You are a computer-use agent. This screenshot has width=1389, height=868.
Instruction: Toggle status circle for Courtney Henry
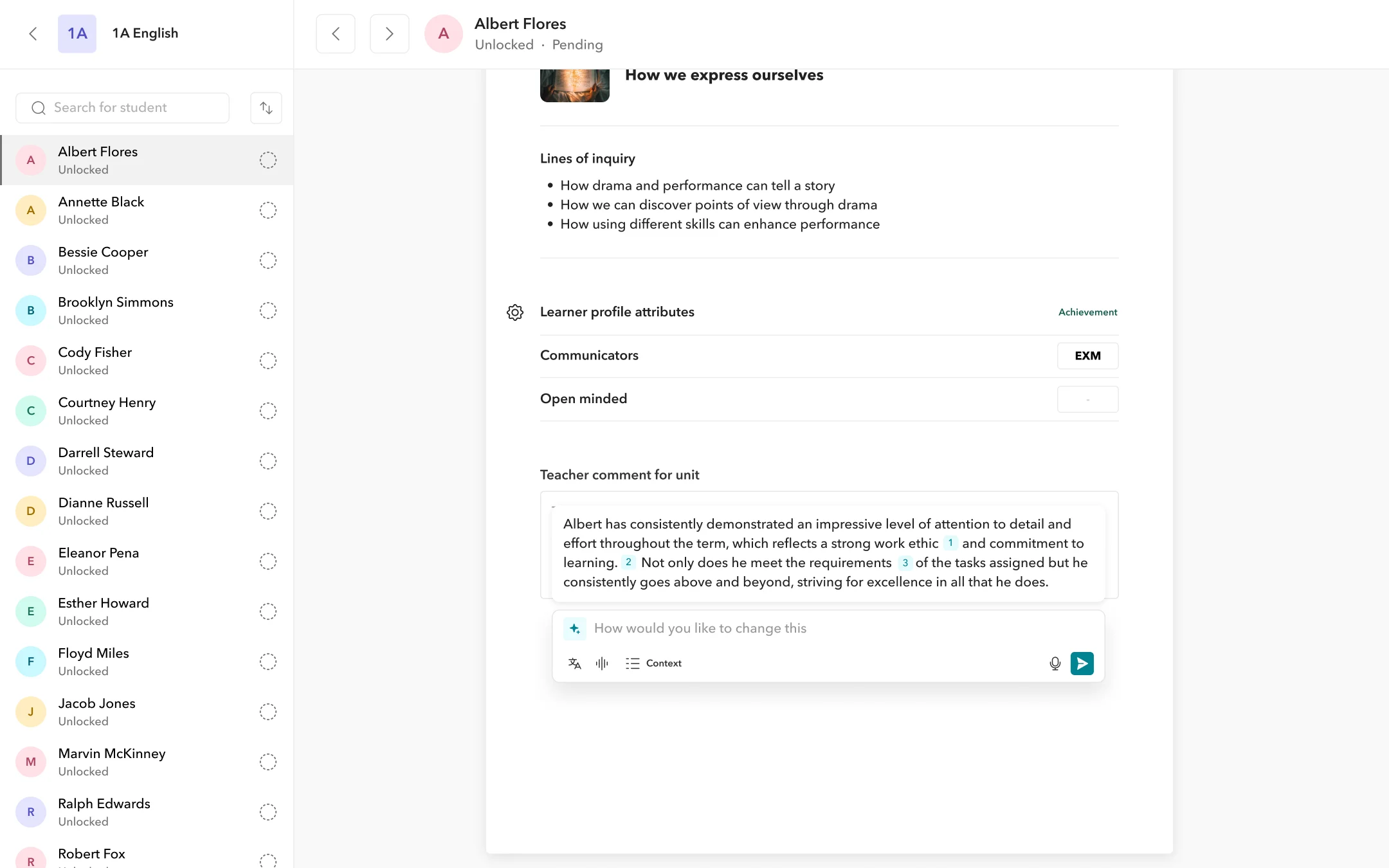(x=268, y=411)
